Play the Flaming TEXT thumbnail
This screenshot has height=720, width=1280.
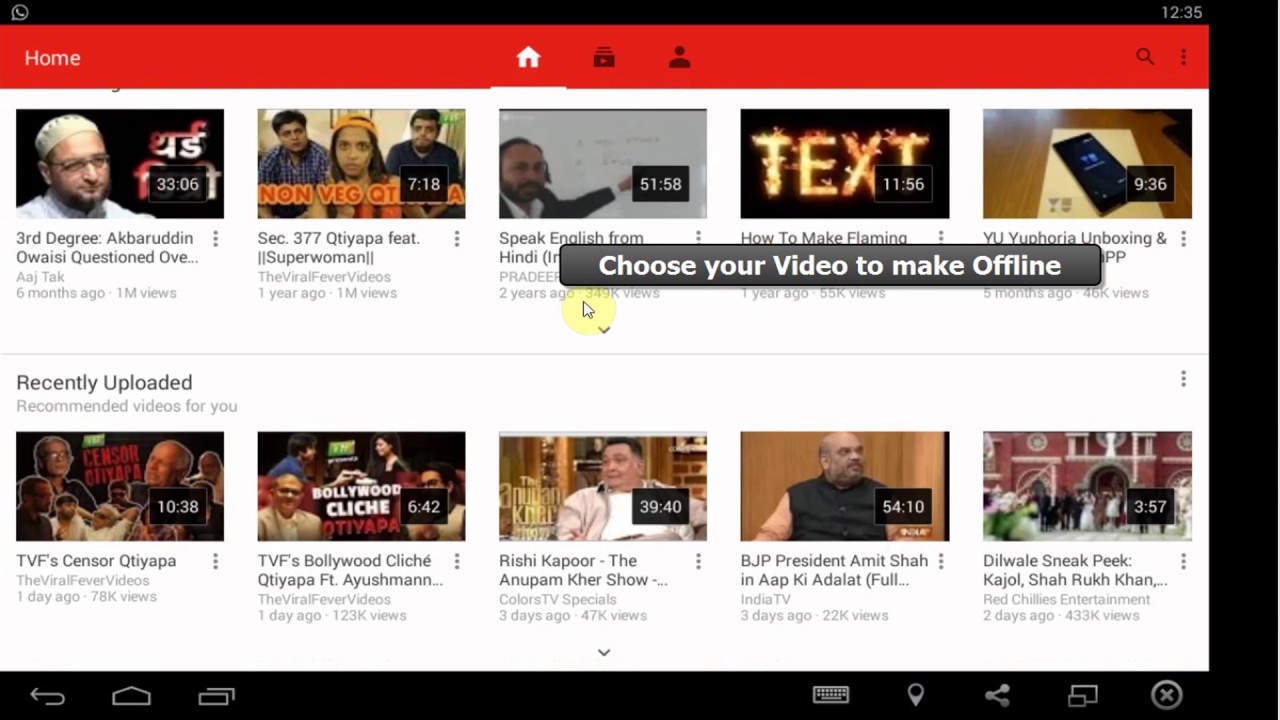[845, 164]
